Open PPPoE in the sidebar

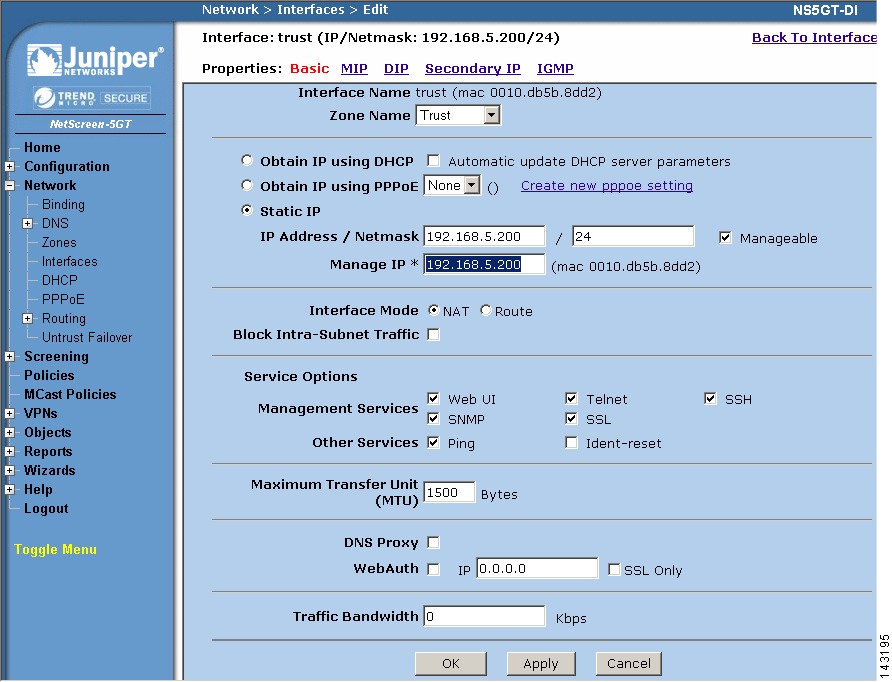(x=63, y=299)
